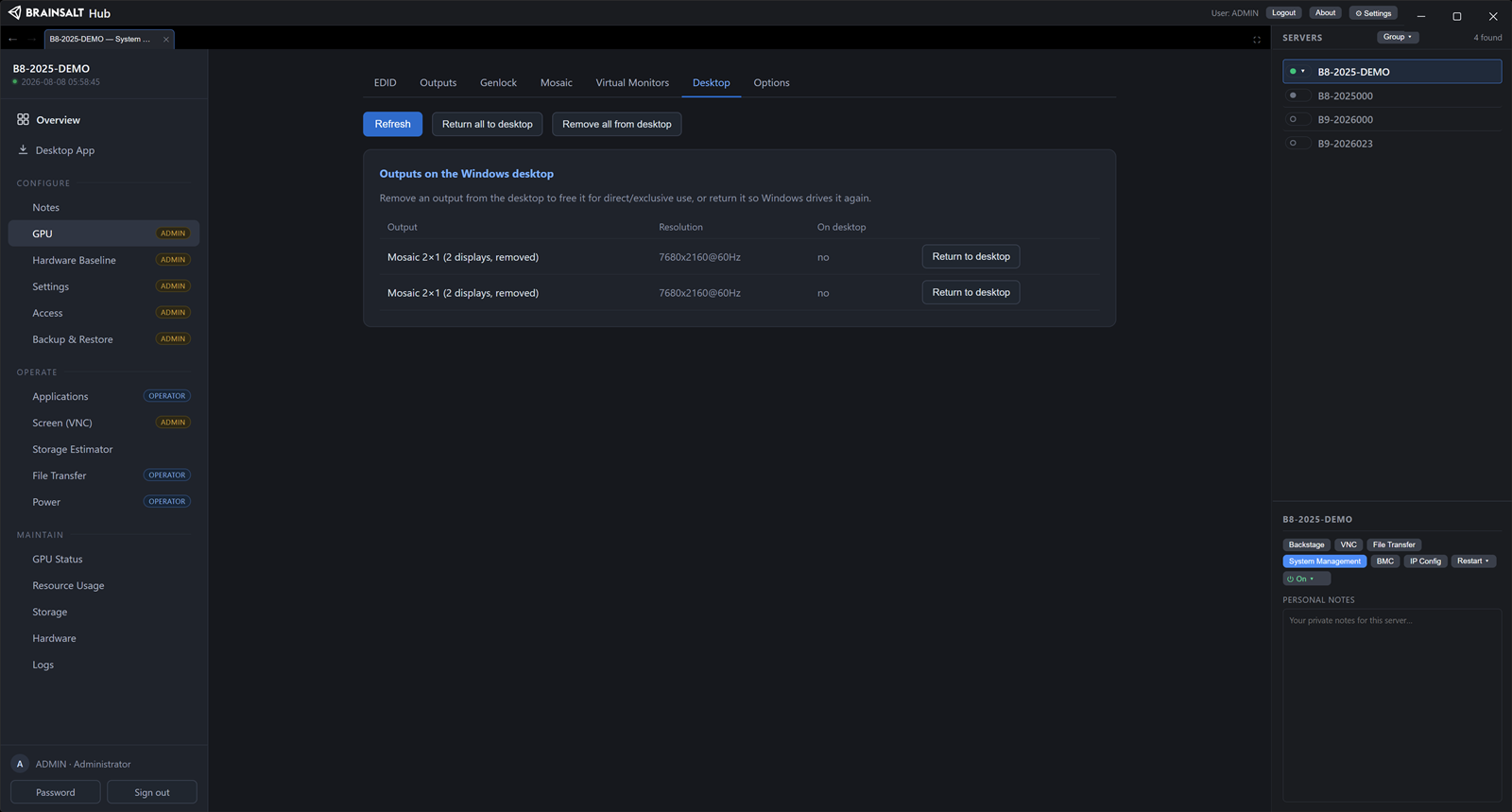Click the status pill for B9-2026023
This screenshot has width=1512, height=812.
[1297, 143]
